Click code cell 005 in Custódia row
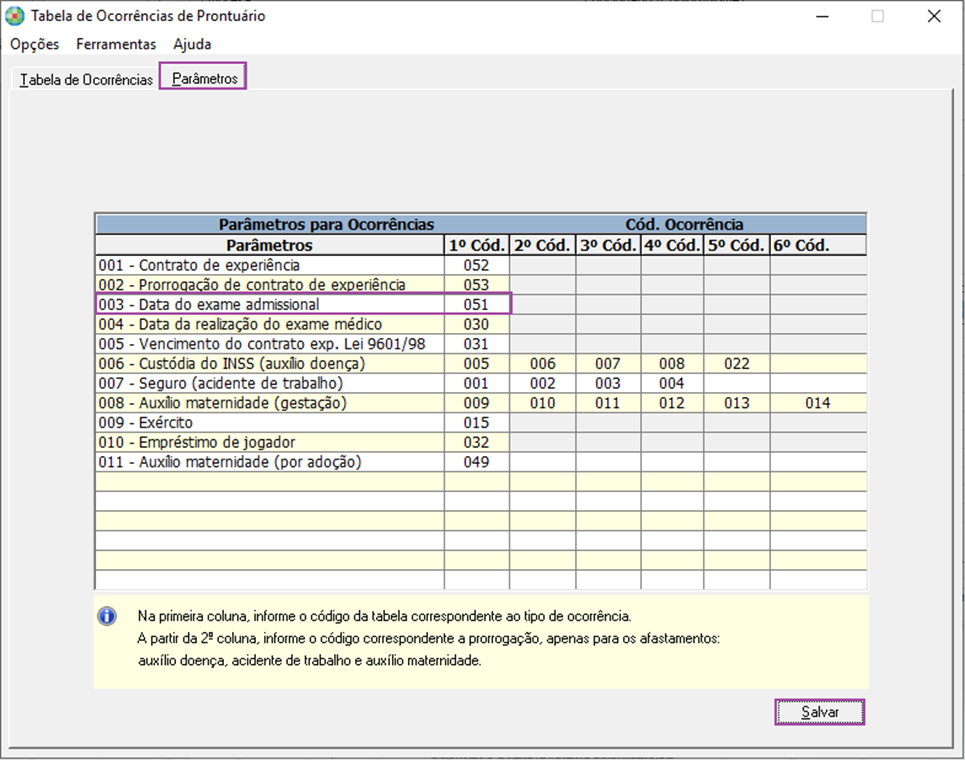Screen dimensions: 965x760 tap(476, 364)
